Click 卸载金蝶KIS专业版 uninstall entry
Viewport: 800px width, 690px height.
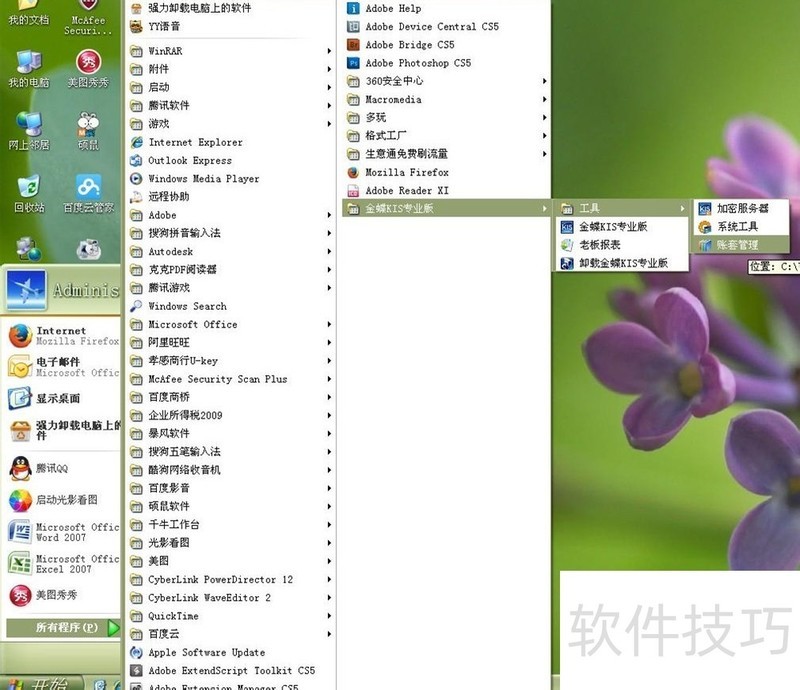(x=622, y=263)
